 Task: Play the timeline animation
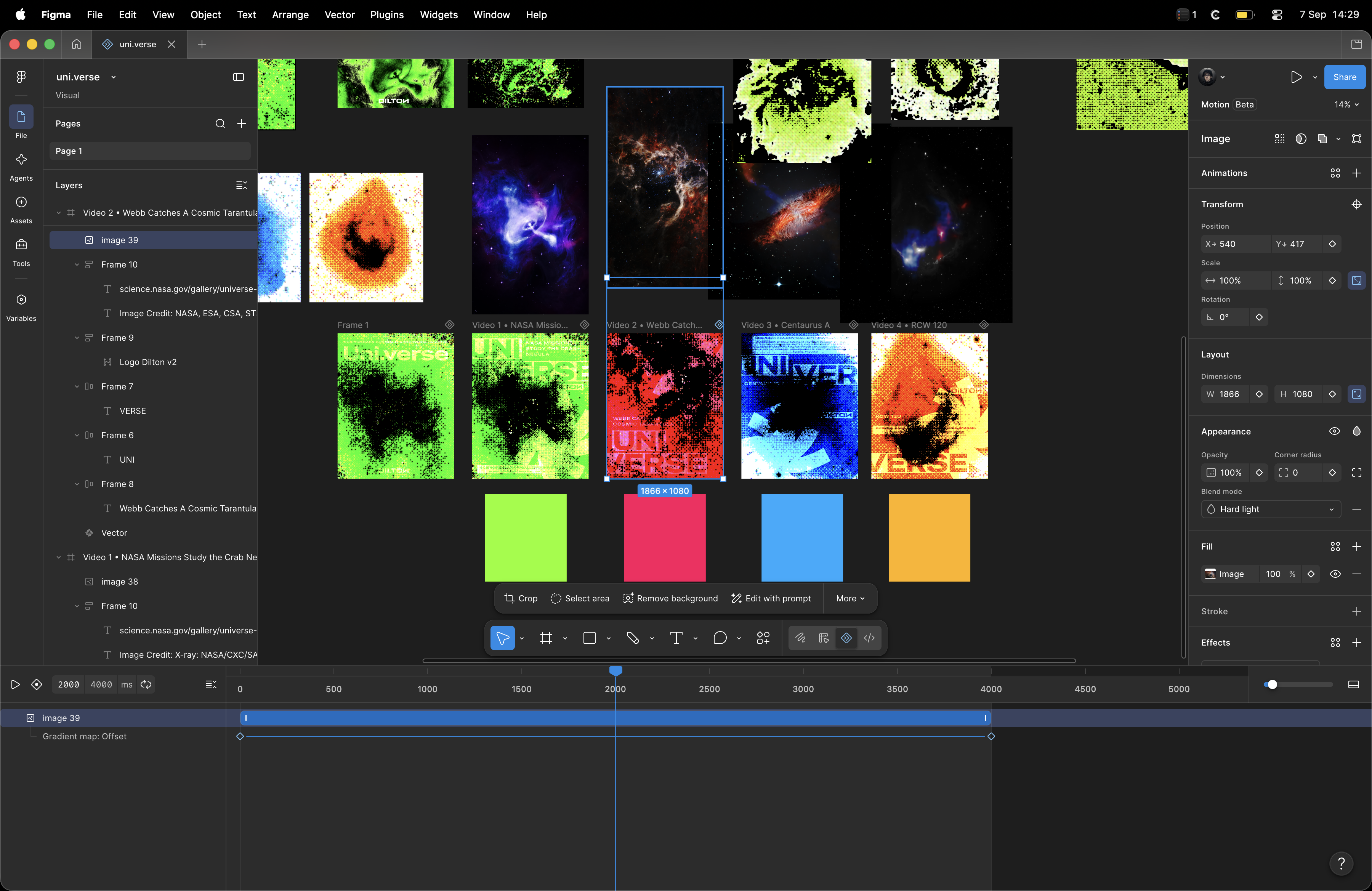(x=16, y=685)
